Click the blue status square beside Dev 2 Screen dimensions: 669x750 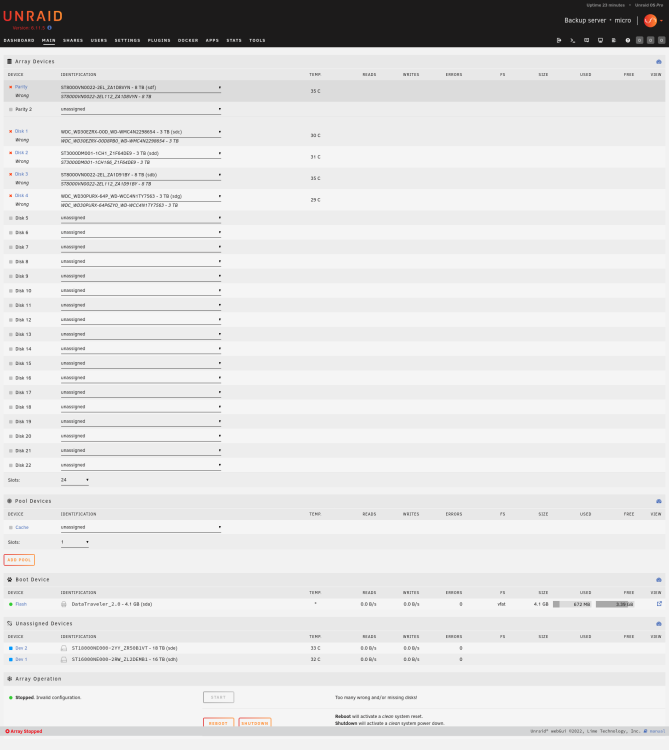11,648
